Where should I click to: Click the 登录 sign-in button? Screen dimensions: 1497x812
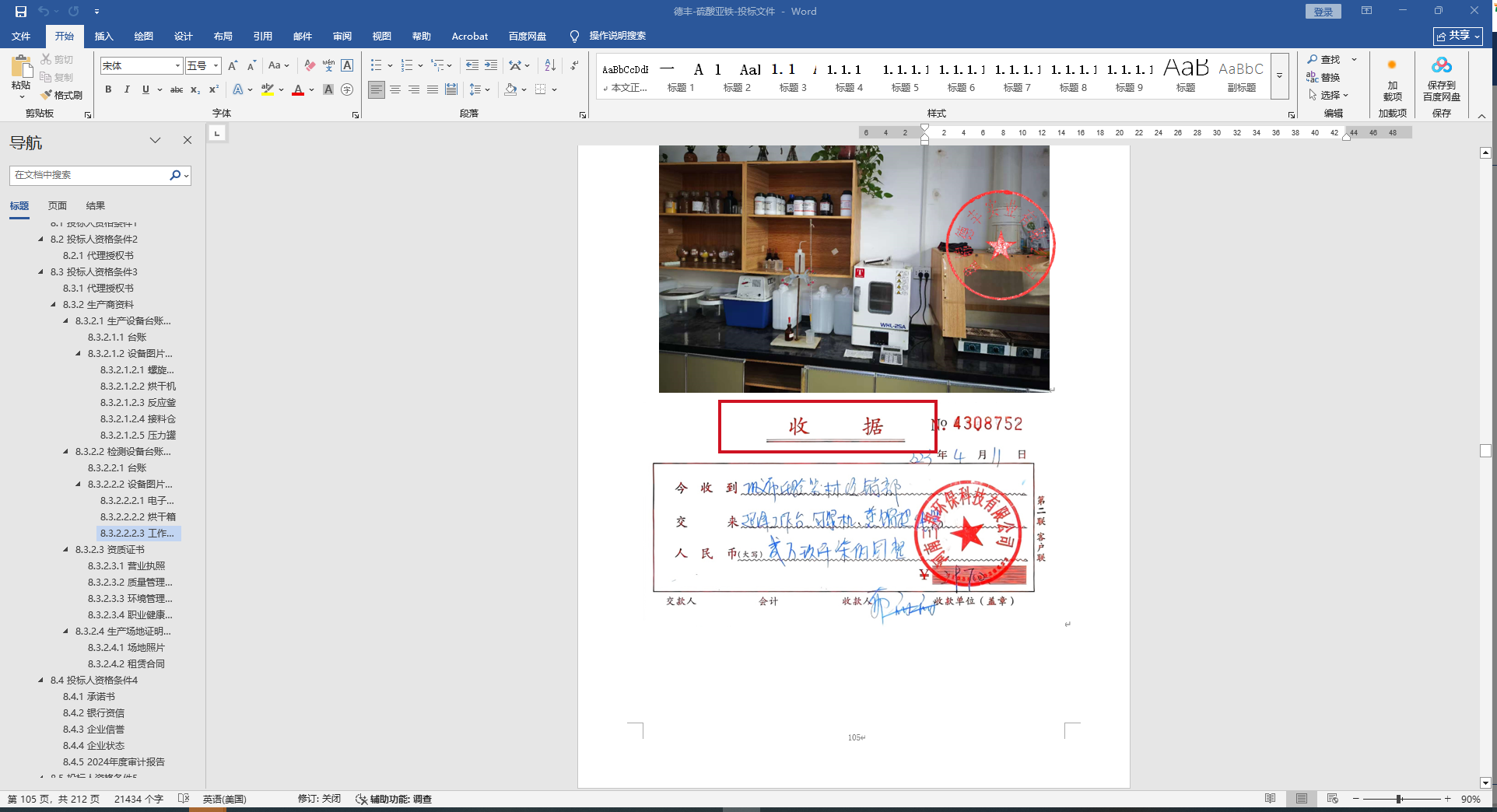tap(1323, 12)
